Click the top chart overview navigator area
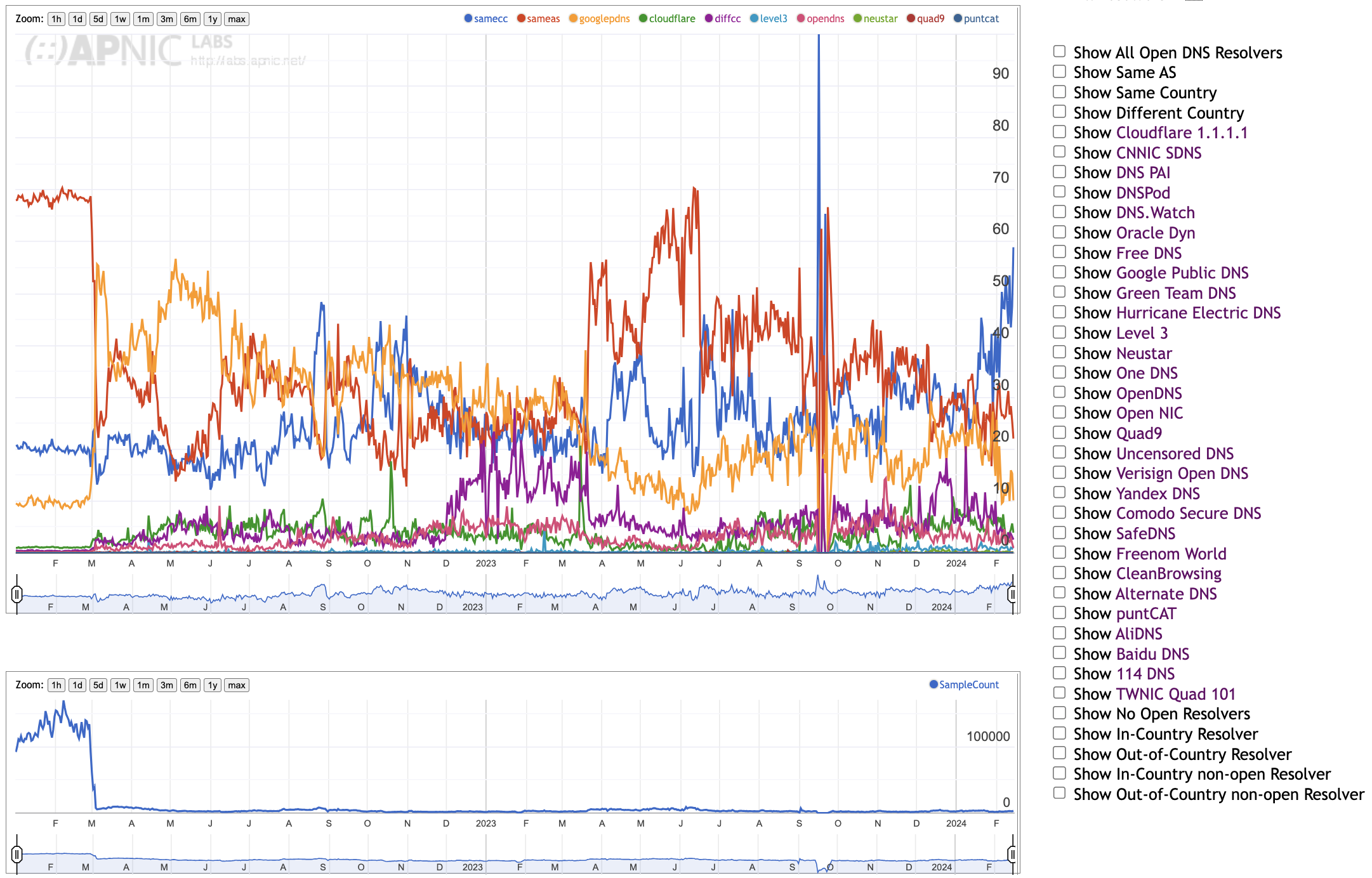 [515, 594]
